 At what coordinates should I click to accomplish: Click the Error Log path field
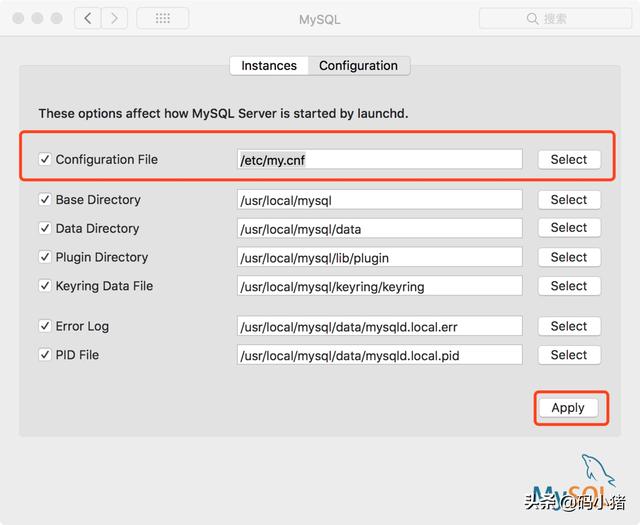click(x=380, y=326)
